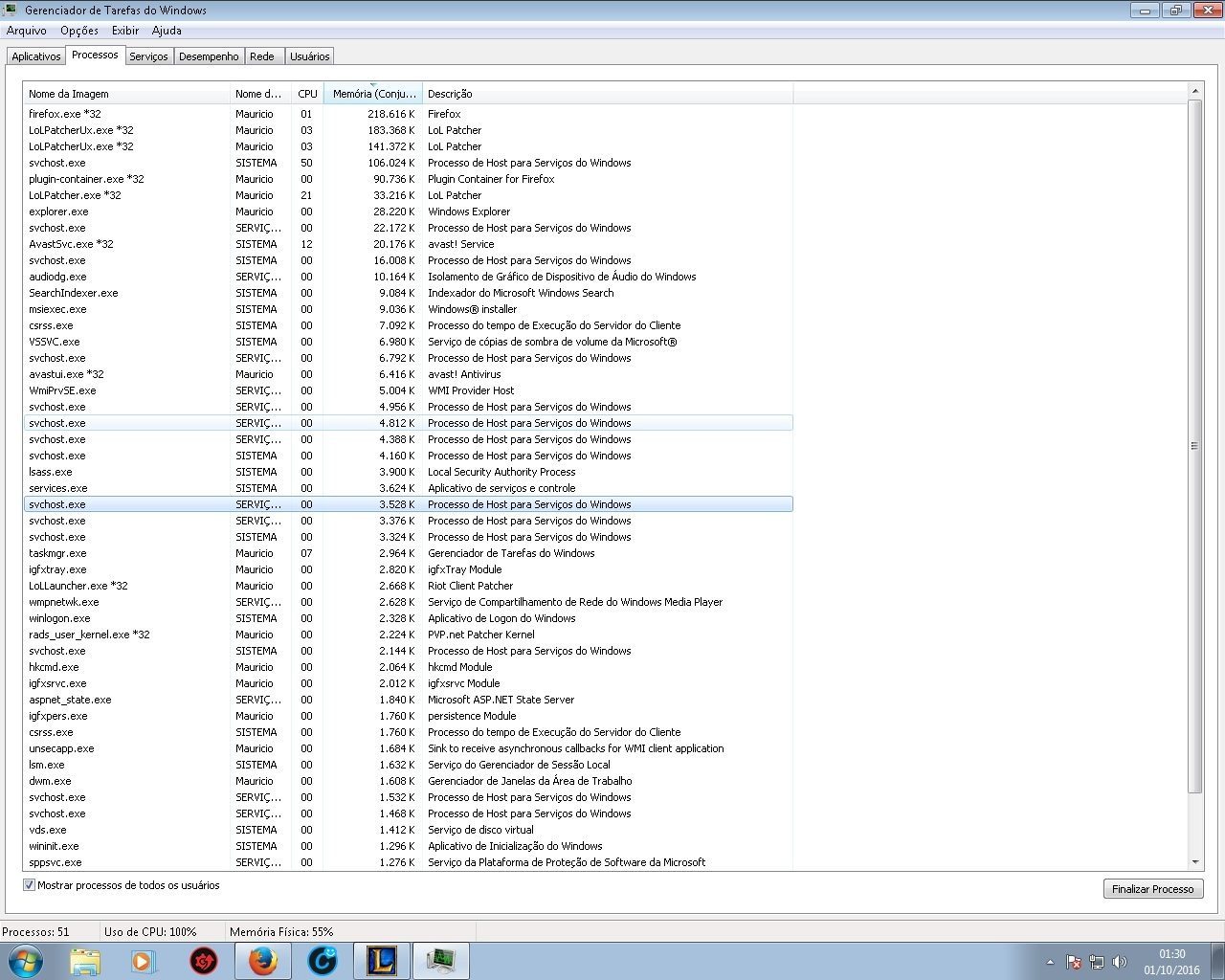This screenshot has width=1225, height=980.
Task: Click the Finalizar Processo button
Action: [1153, 889]
